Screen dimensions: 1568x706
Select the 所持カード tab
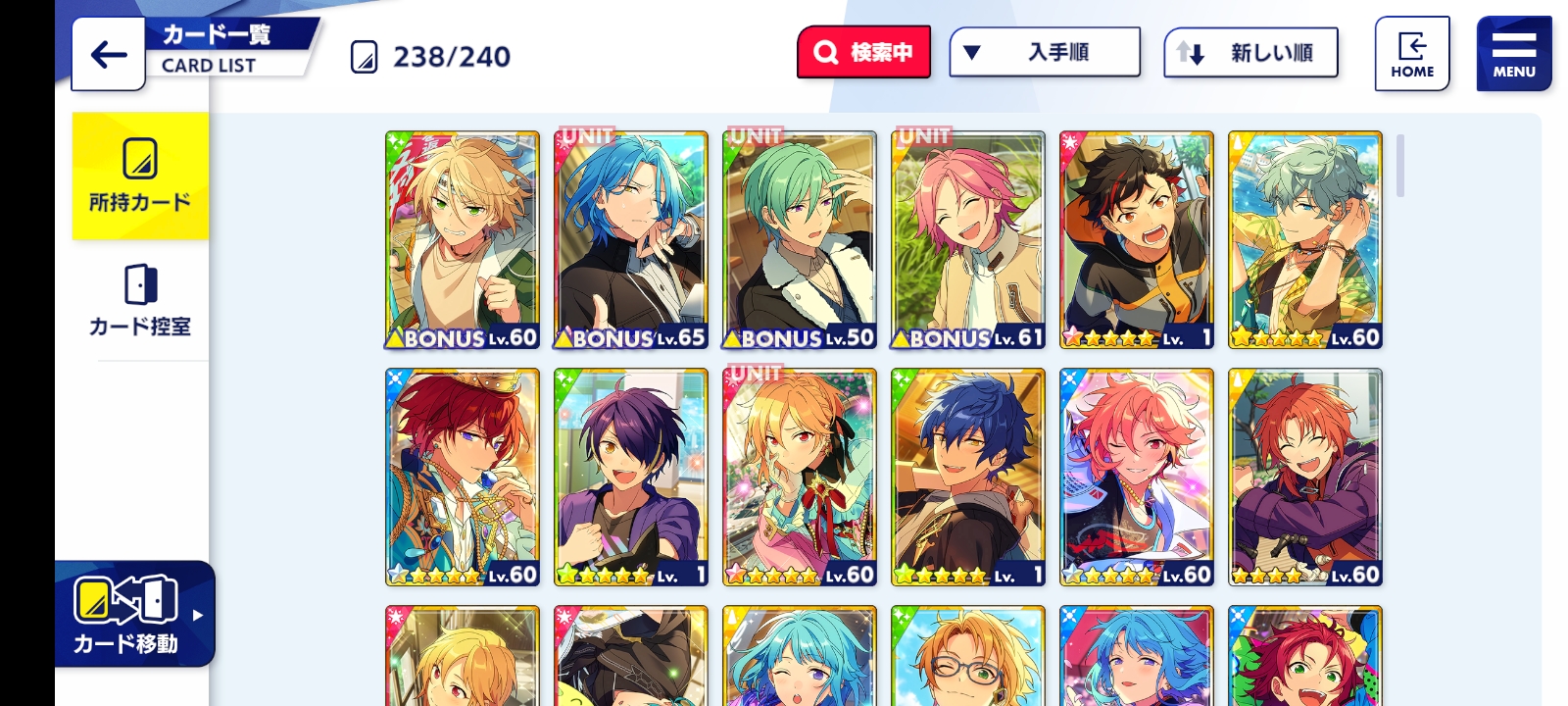pos(140,176)
